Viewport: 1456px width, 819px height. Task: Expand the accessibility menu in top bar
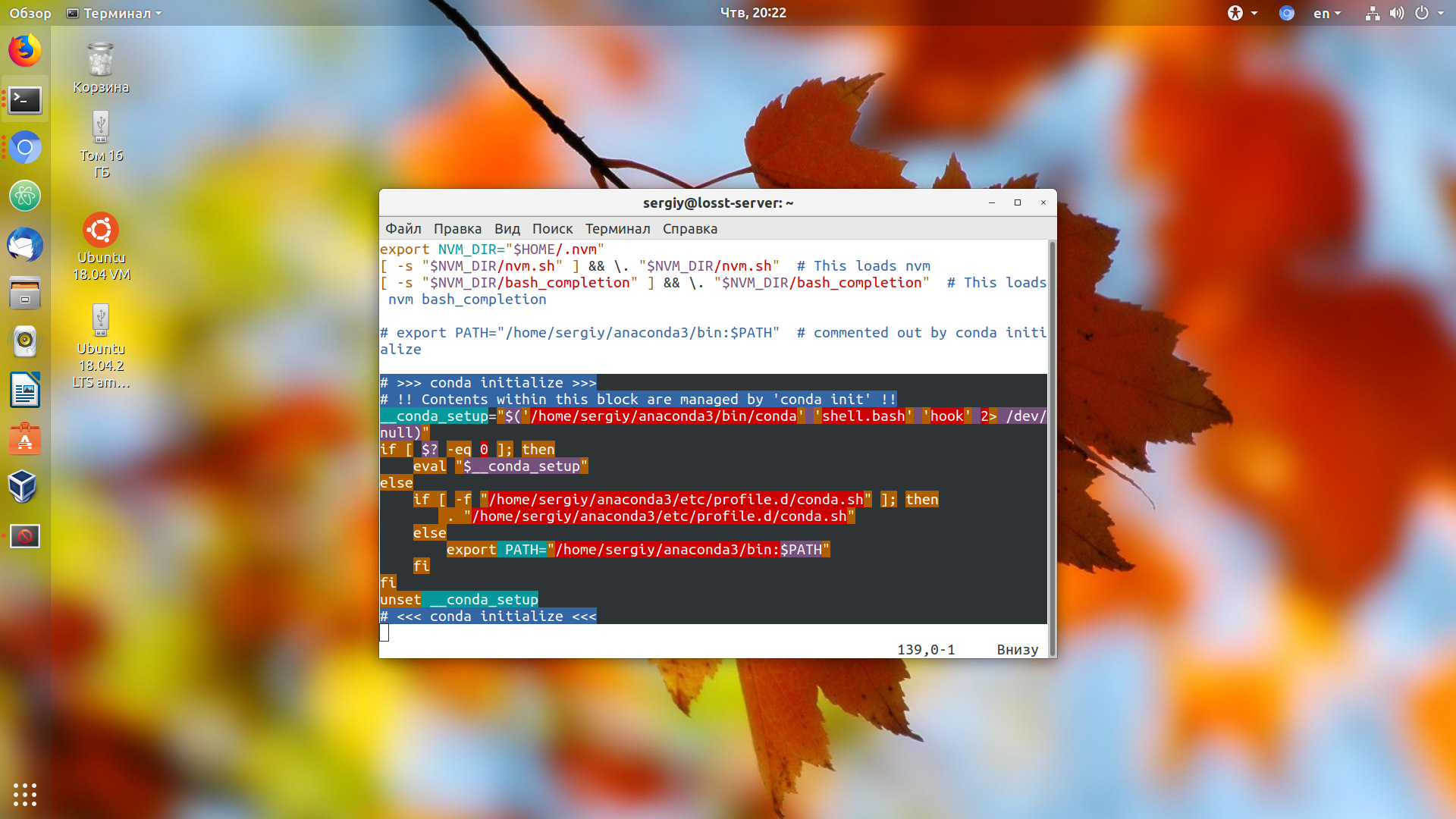pos(1242,13)
